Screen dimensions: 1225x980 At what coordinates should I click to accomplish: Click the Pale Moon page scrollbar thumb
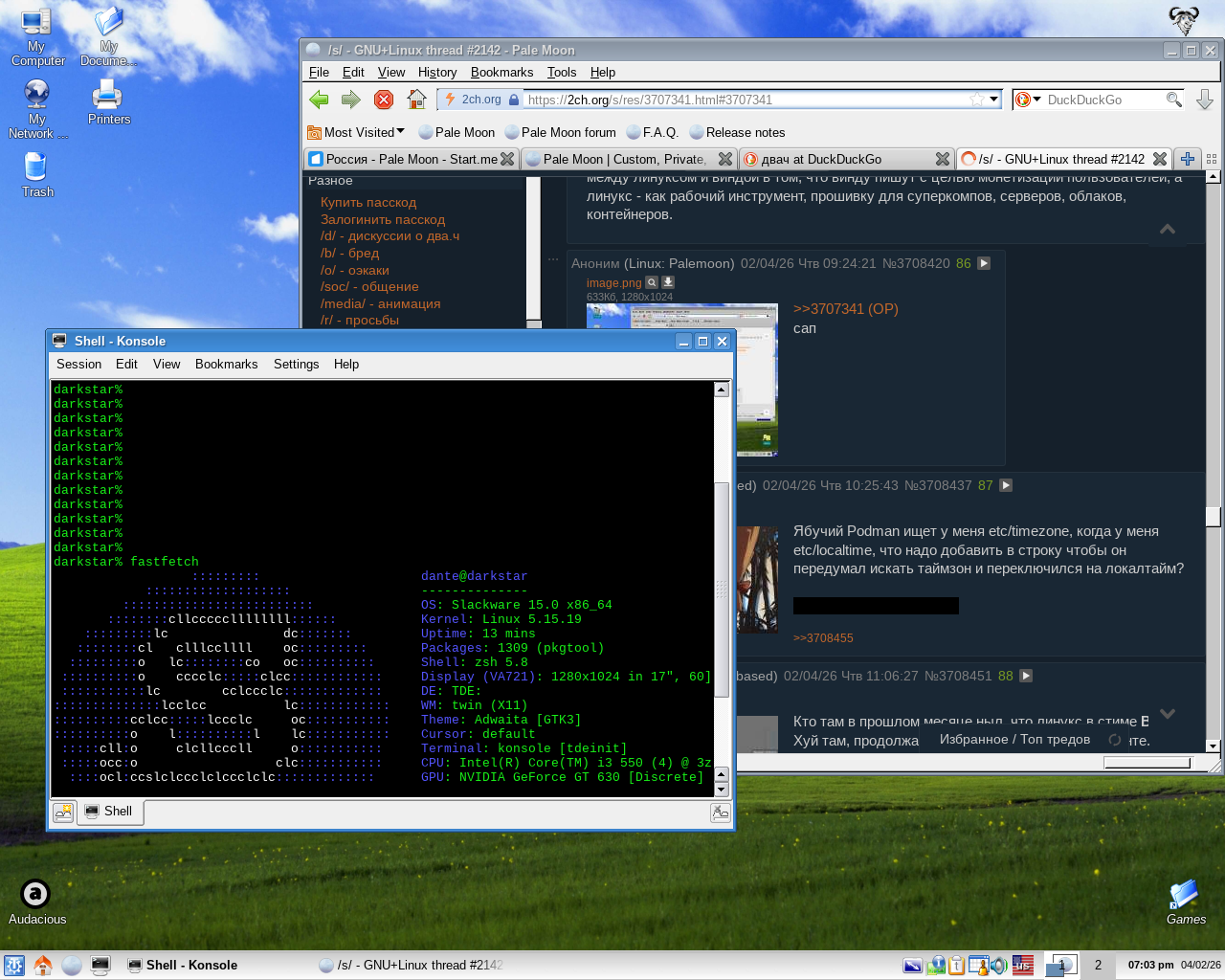1213,517
